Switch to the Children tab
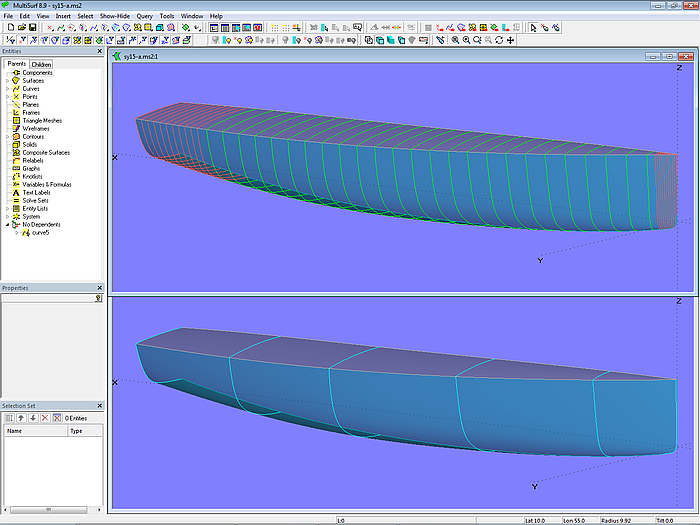 coord(42,64)
